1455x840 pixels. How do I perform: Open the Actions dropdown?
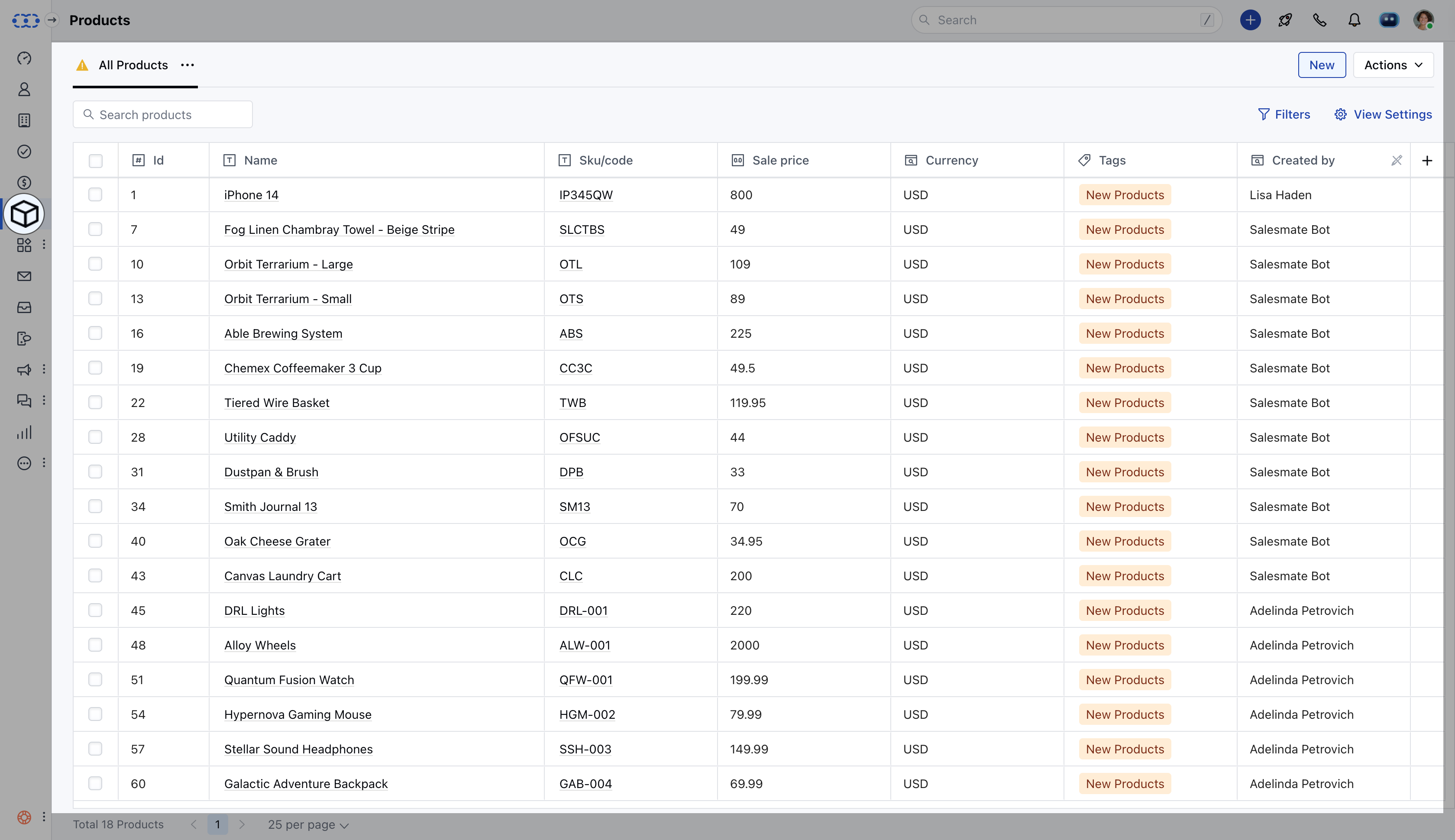(x=1393, y=65)
